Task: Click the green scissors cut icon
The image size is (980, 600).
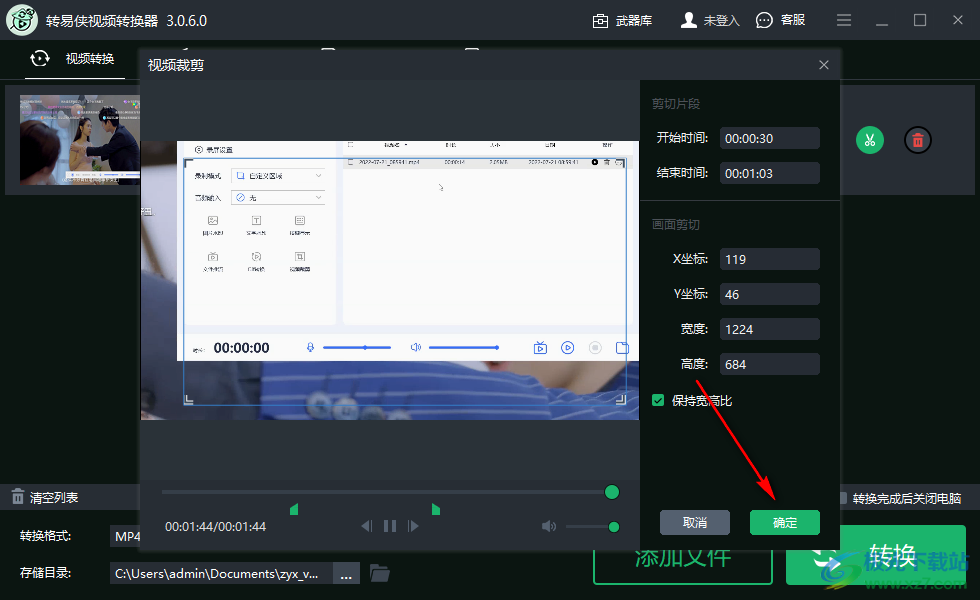Action: [x=869, y=140]
